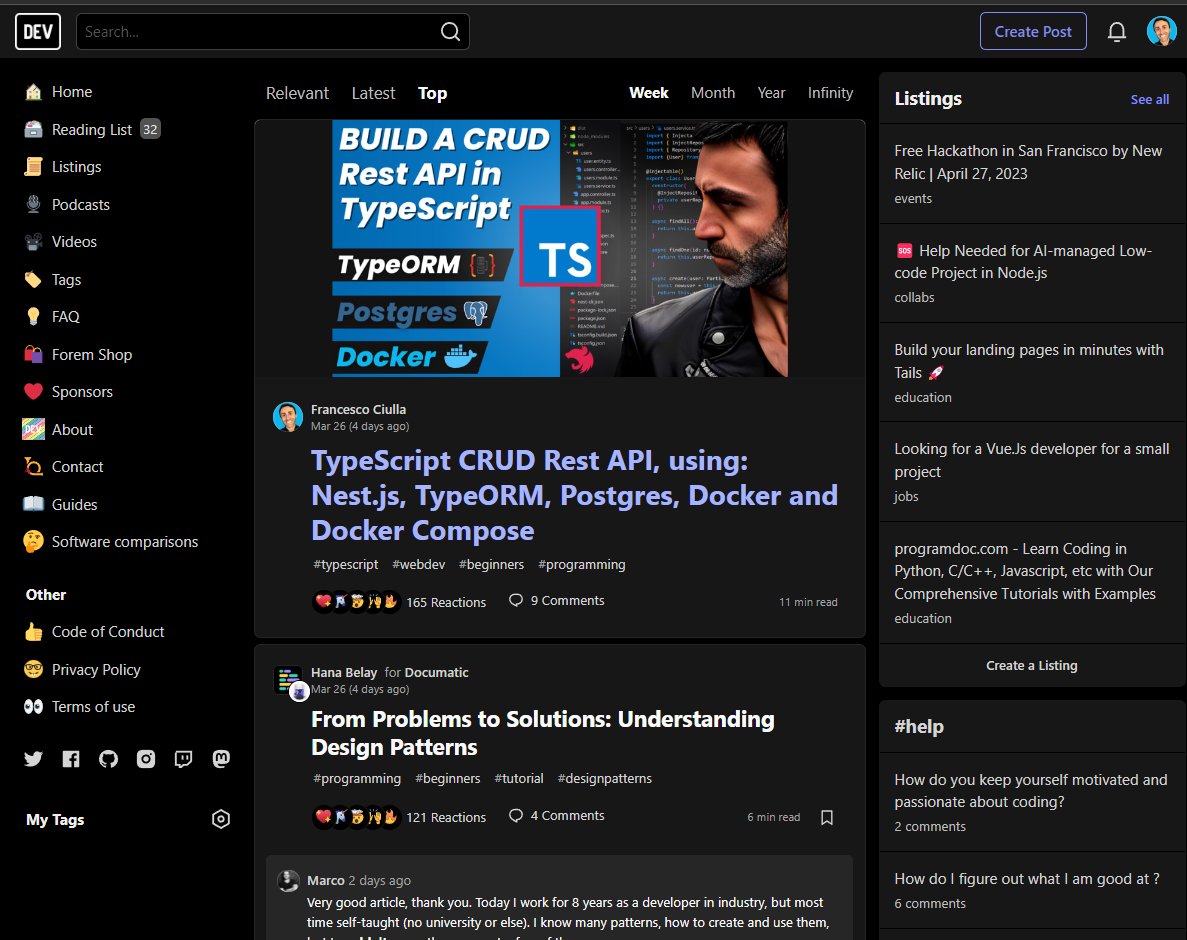Open the Instagram social icon
Viewport: 1187px width, 940px height.
point(145,758)
